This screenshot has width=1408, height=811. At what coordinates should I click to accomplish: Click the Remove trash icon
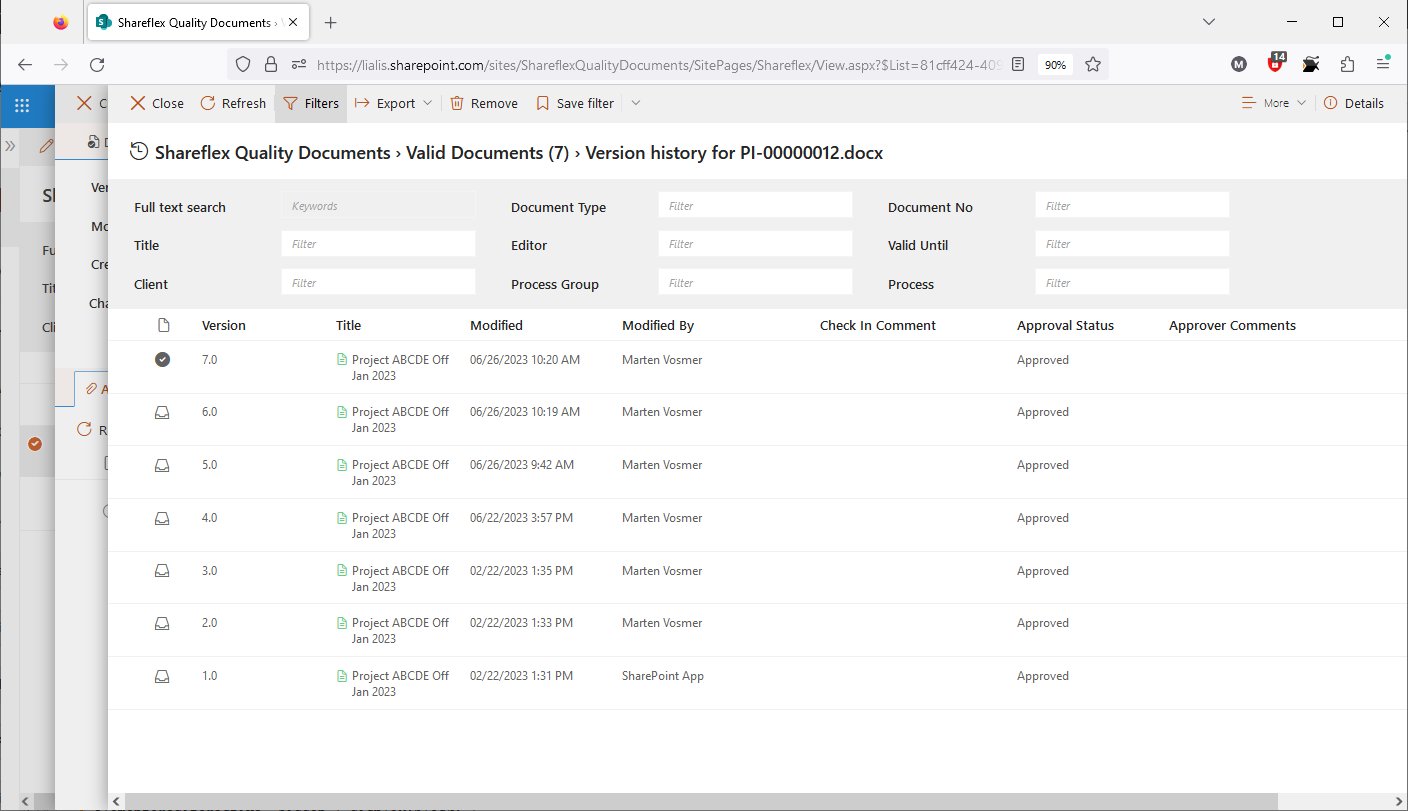tap(457, 103)
